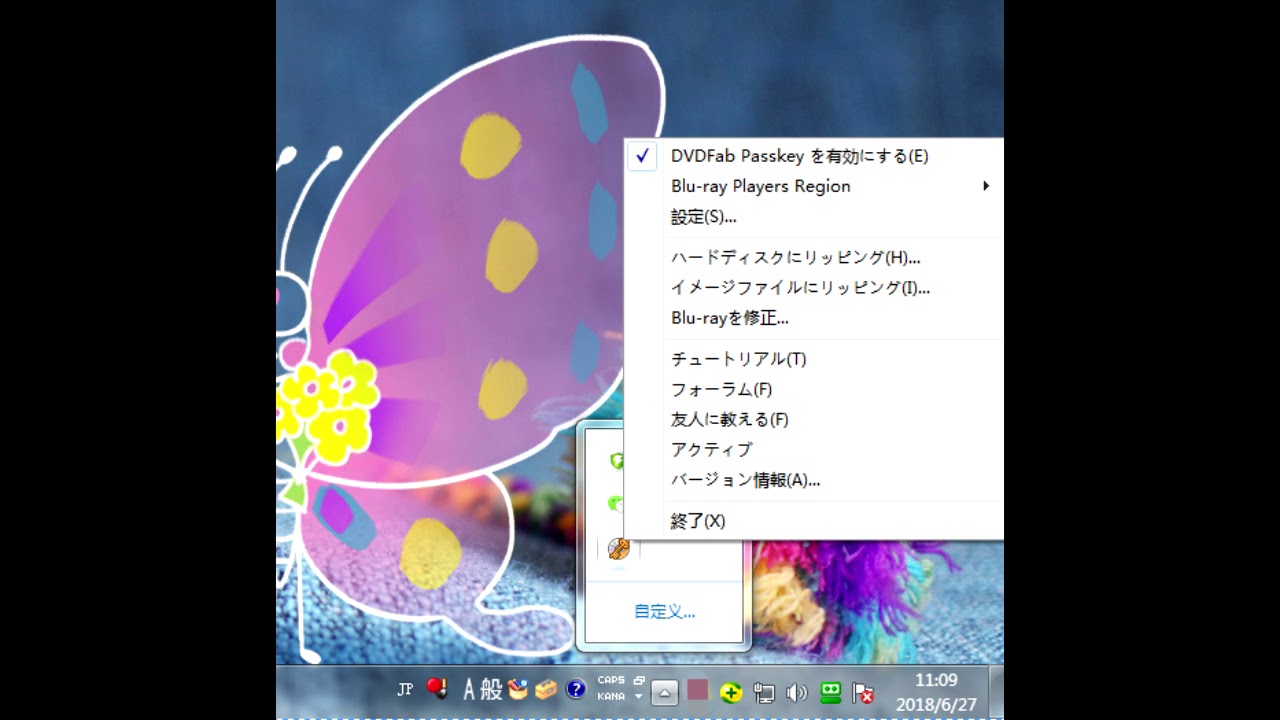Toggle CAPS lock indicator
The width and height of the screenshot is (1280, 720).
pos(611,680)
